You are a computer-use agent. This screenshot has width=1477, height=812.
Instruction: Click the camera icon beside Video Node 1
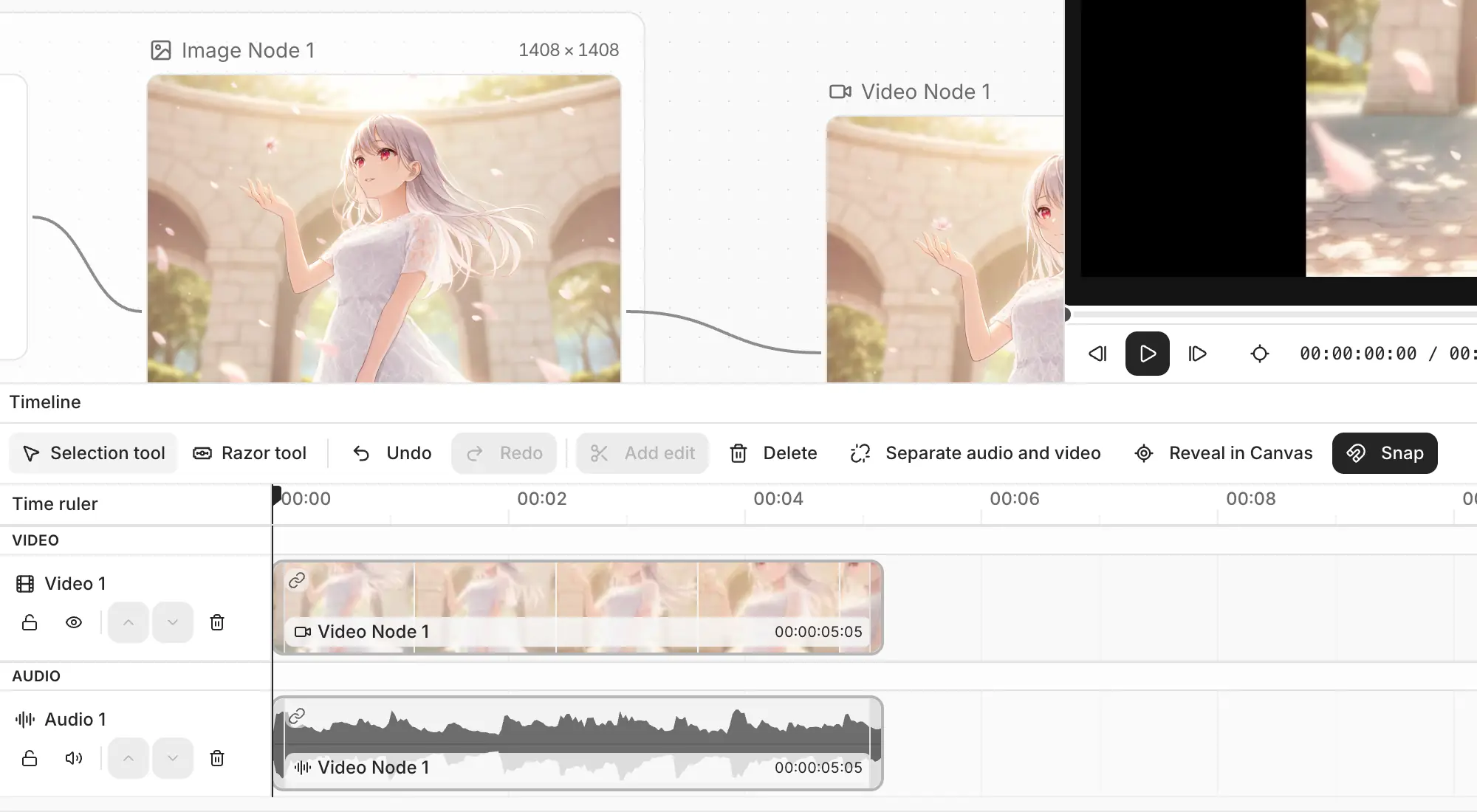840,92
